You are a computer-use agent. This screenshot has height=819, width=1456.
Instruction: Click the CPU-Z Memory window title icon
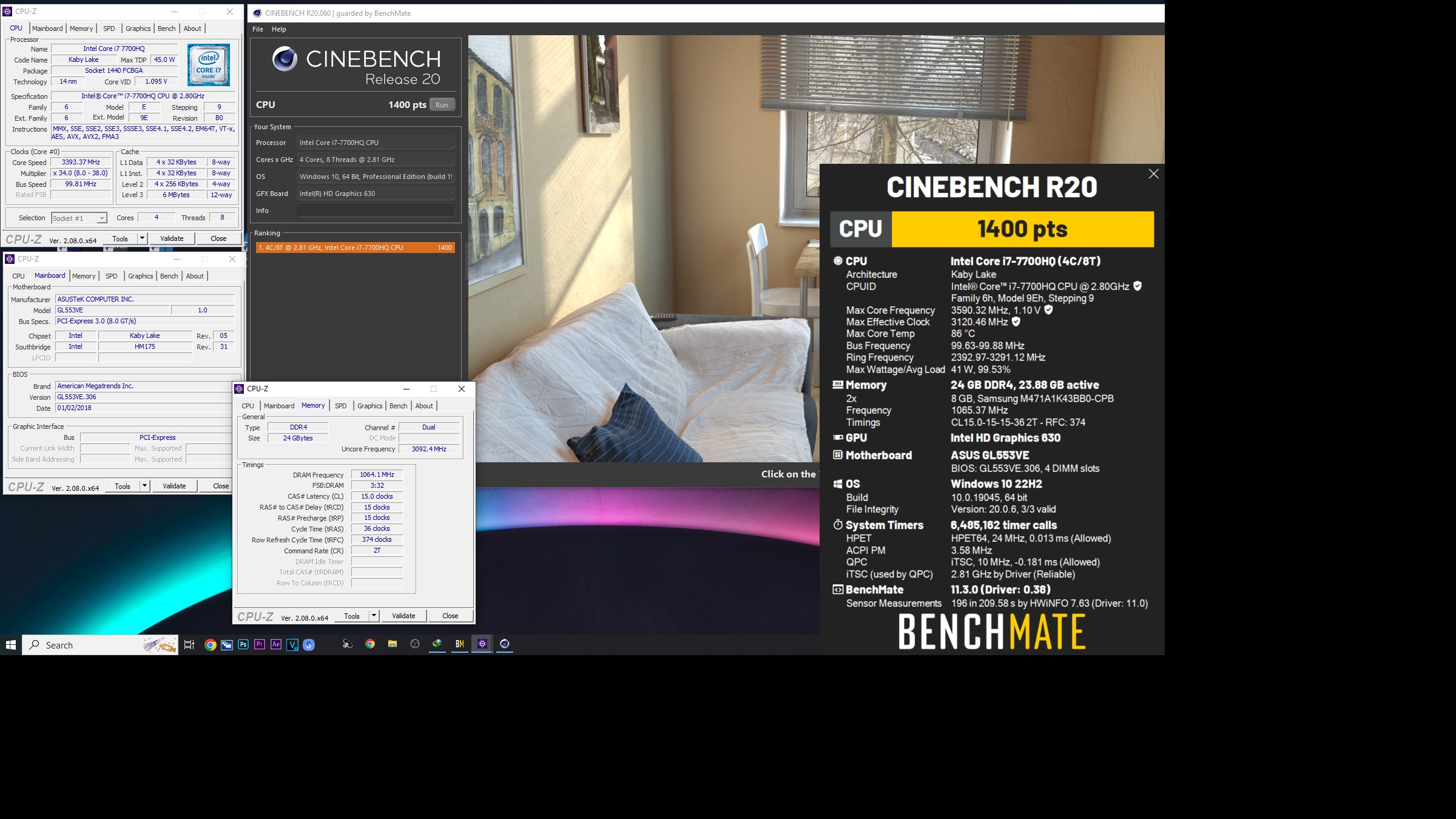coord(240,389)
